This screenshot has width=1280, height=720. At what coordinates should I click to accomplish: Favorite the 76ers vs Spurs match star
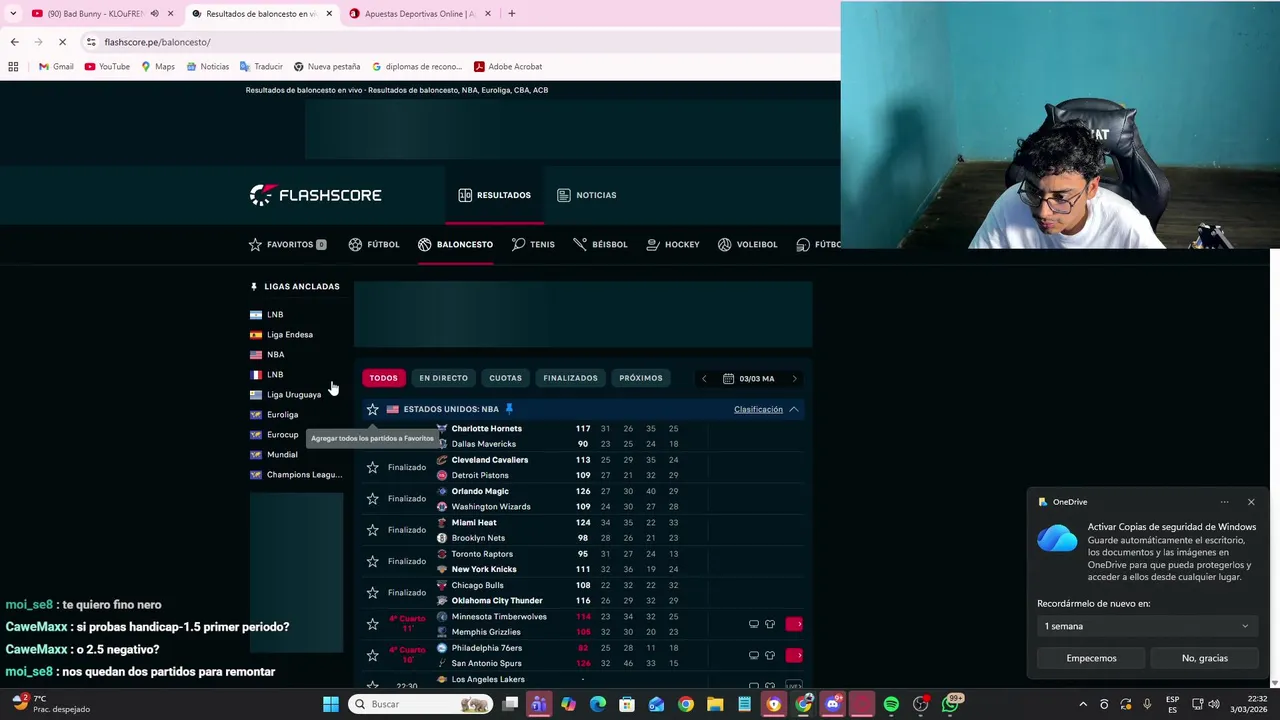[x=373, y=655]
